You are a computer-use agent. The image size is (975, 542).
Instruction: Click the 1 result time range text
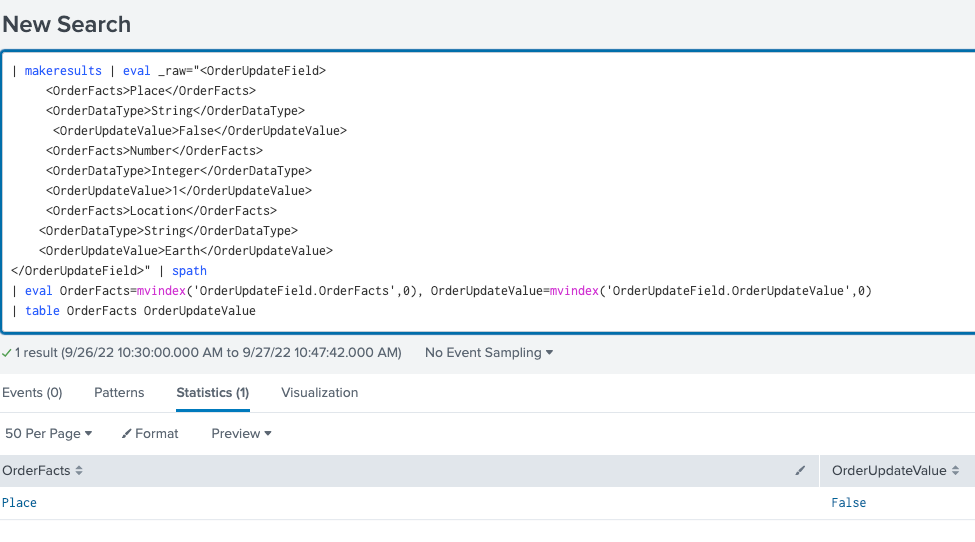(x=208, y=353)
